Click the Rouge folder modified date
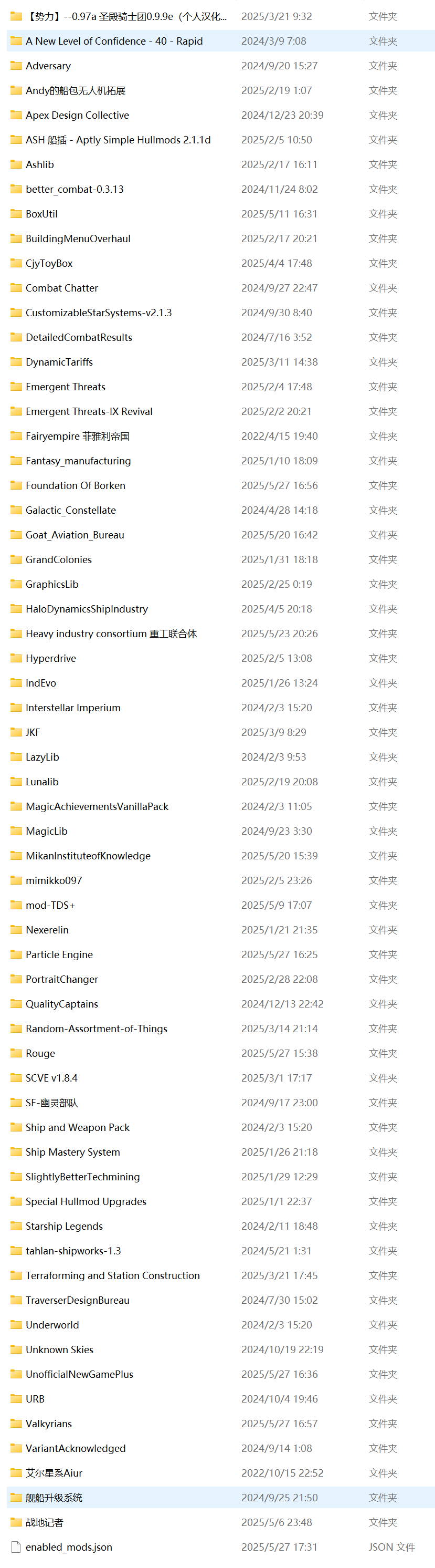 point(279,1053)
